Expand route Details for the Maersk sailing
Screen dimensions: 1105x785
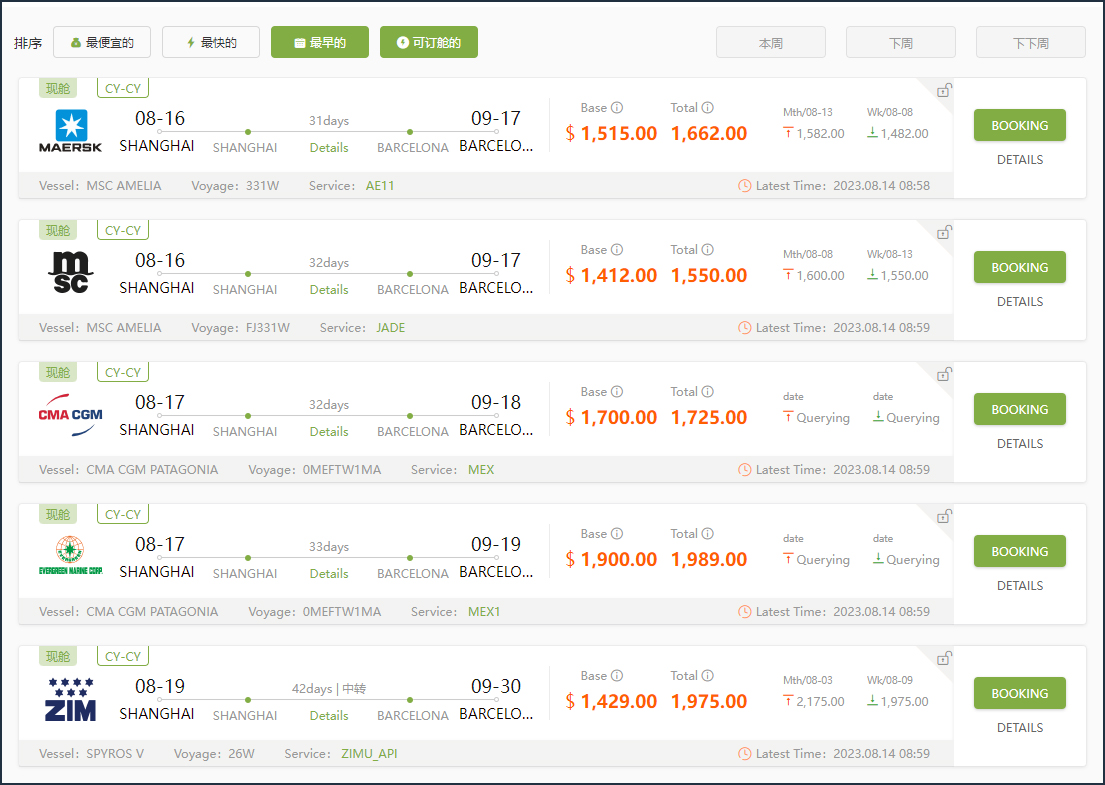click(329, 148)
